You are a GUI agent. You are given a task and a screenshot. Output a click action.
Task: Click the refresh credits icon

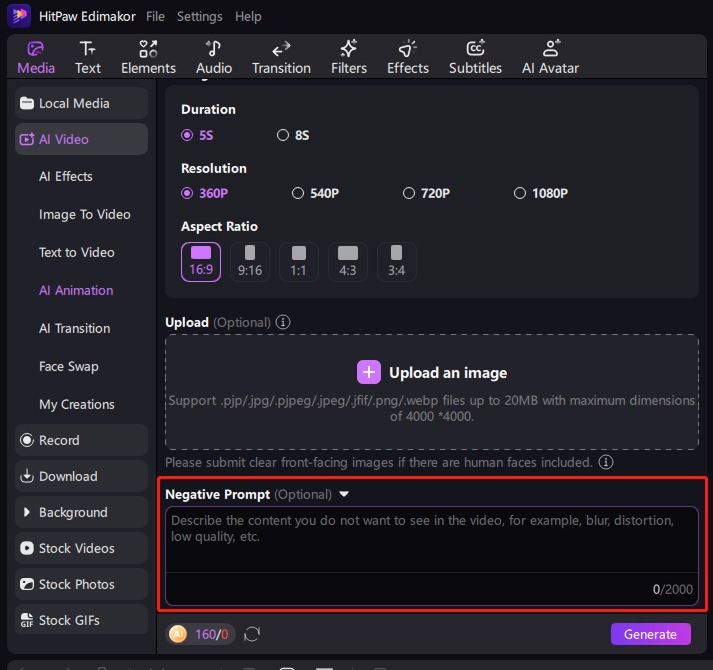[x=252, y=634]
